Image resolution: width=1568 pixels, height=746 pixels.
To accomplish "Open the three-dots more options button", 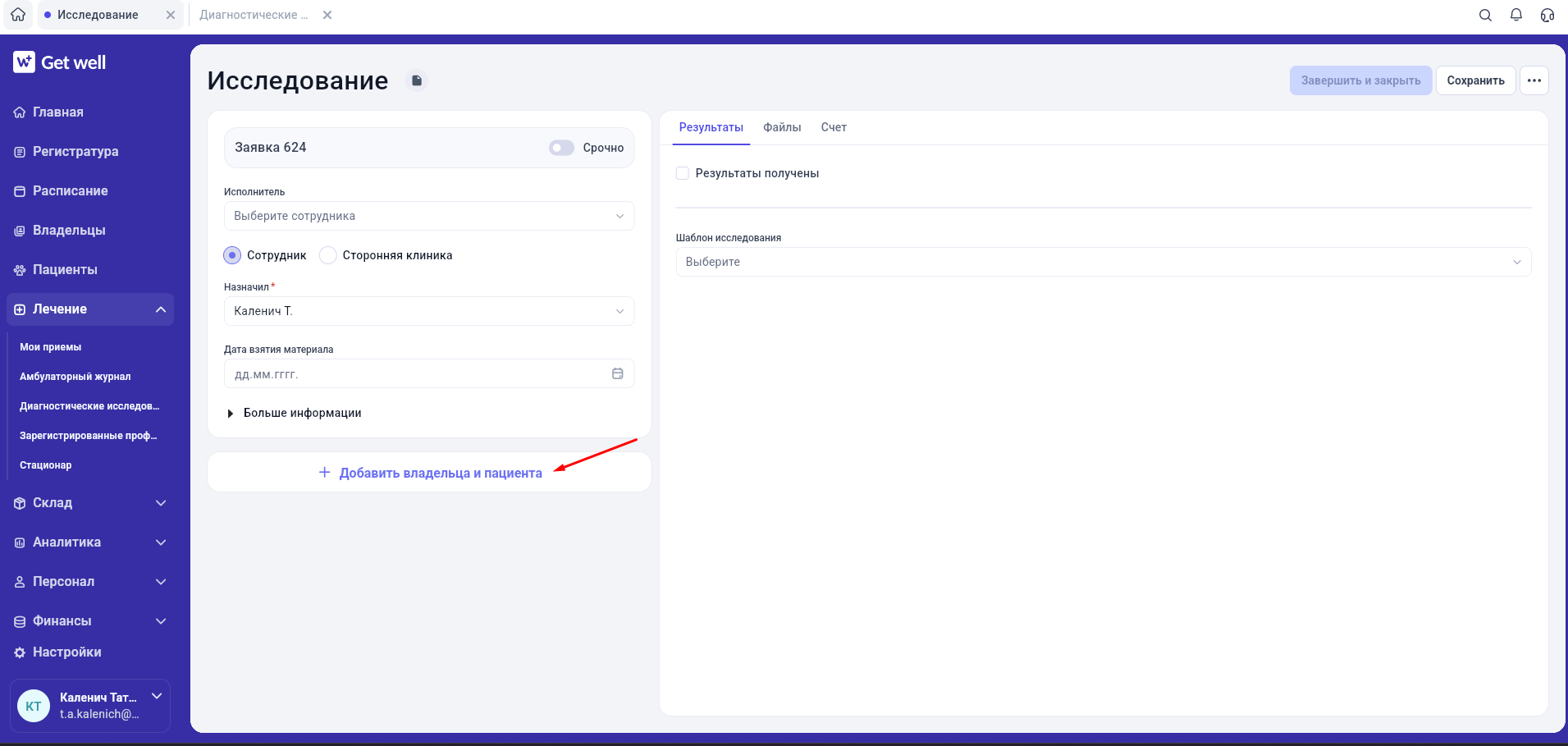I will point(1534,80).
